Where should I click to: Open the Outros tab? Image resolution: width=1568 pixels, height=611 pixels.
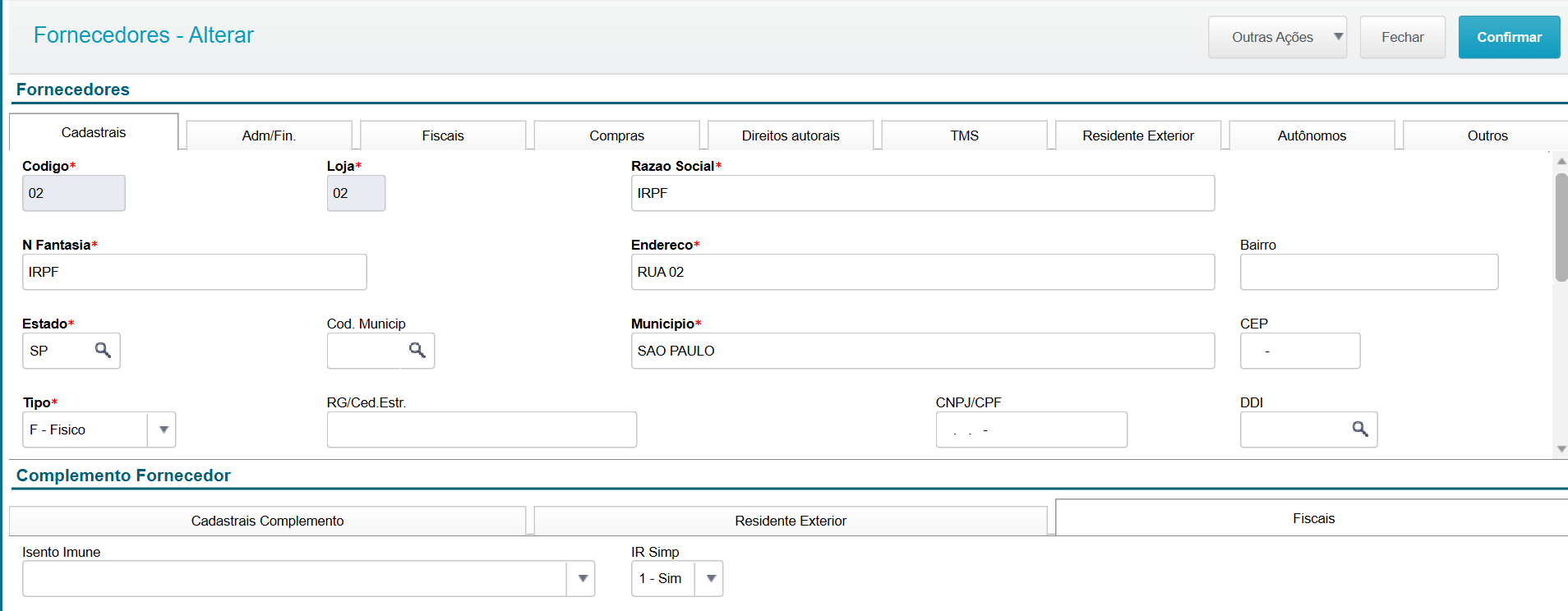(x=1487, y=136)
